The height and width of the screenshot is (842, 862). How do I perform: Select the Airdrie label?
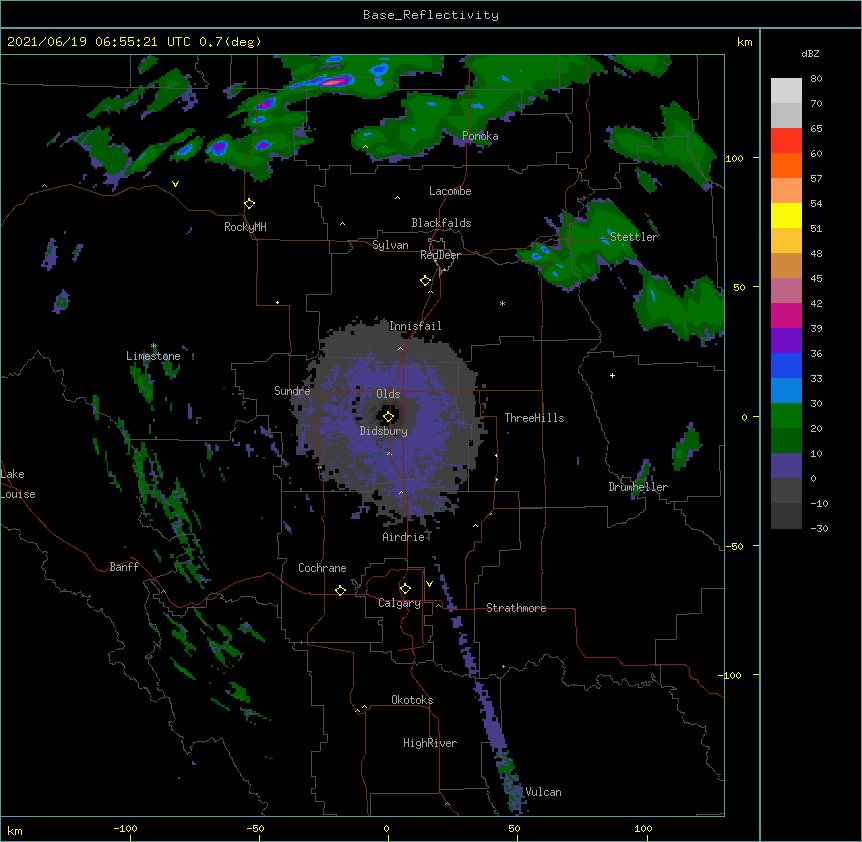[404, 537]
